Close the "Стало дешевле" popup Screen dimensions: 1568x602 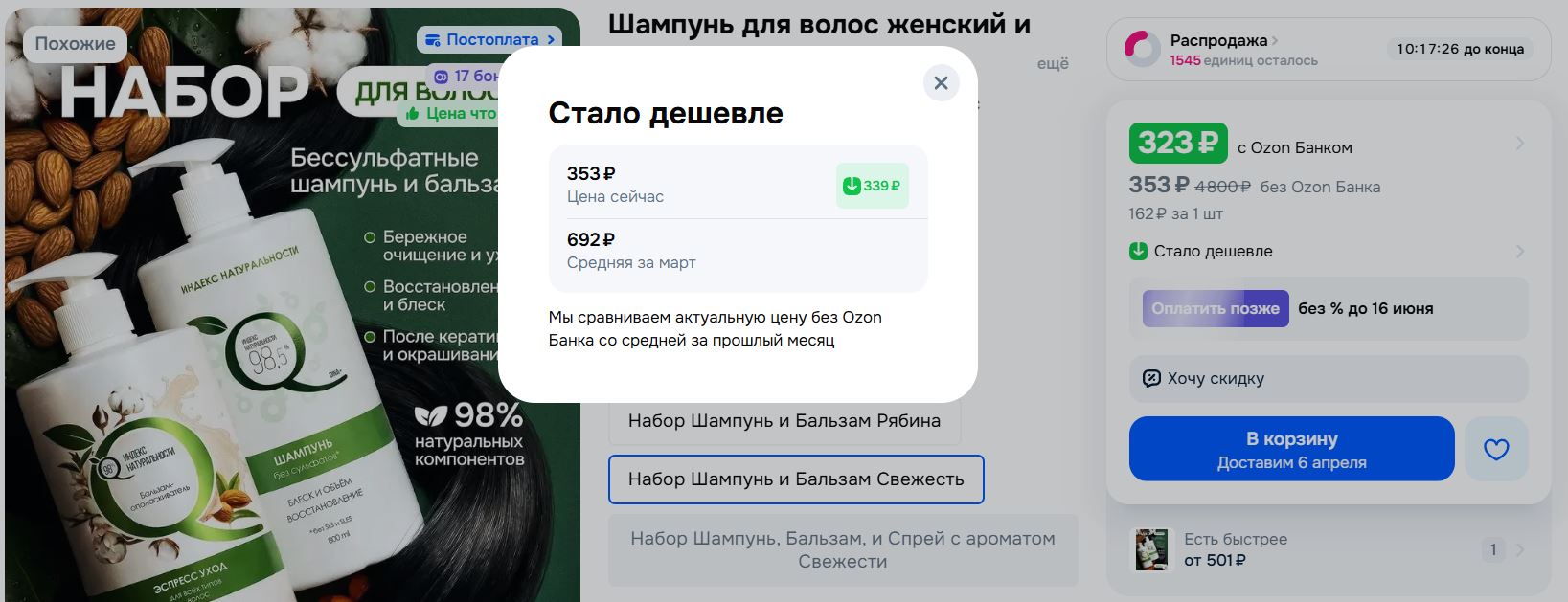pos(941,83)
